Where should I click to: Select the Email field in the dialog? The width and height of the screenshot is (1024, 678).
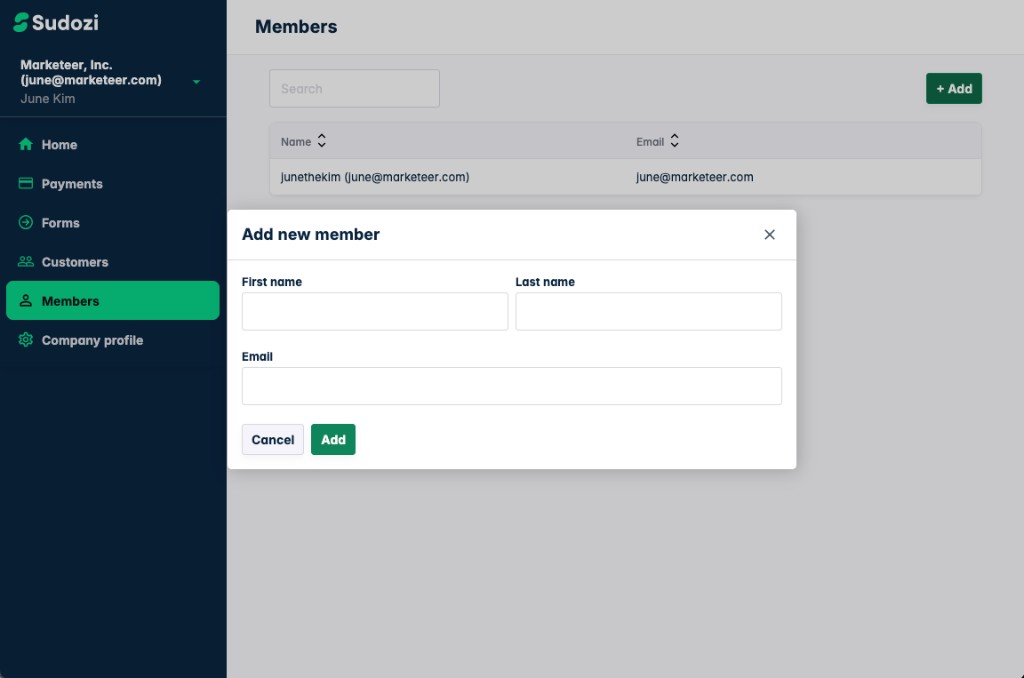(511, 386)
